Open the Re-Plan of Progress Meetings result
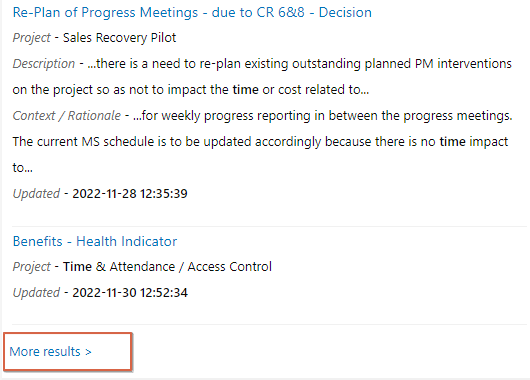 pyautogui.click(x=192, y=13)
